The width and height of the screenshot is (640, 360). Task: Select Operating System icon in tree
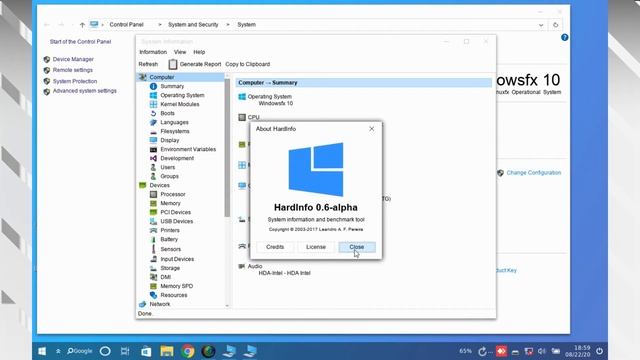[x=153, y=95]
